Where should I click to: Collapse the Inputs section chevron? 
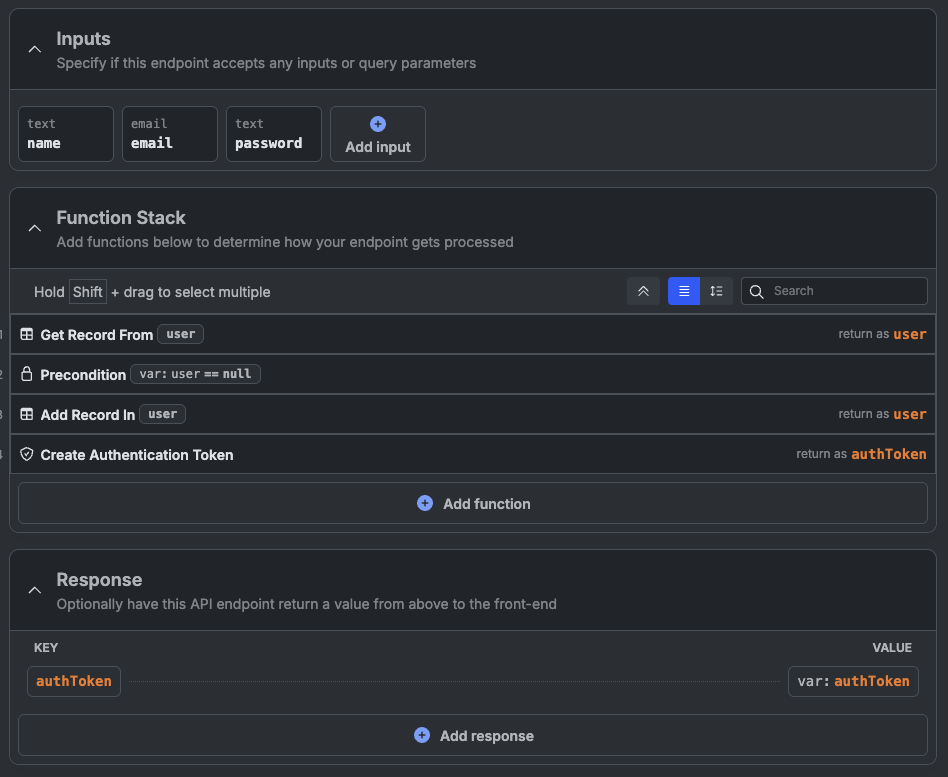(35, 49)
